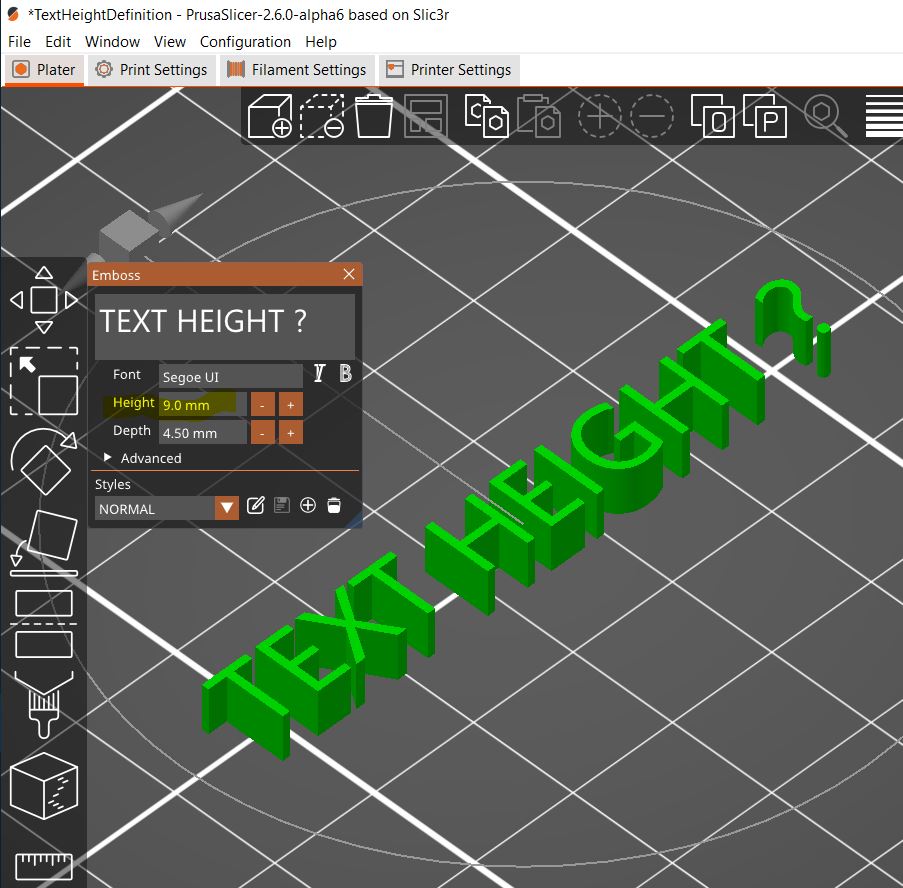Image resolution: width=903 pixels, height=888 pixels.
Task: Click the Arrange icon in the top toolbar
Action: pos(424,117)
